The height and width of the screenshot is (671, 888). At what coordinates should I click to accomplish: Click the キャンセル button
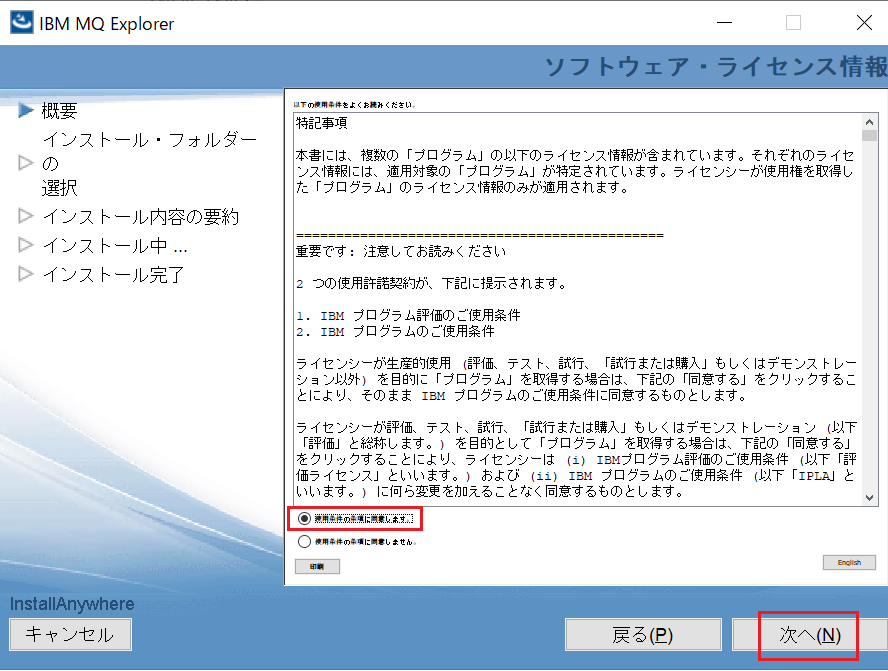click(x=70, y=634)
